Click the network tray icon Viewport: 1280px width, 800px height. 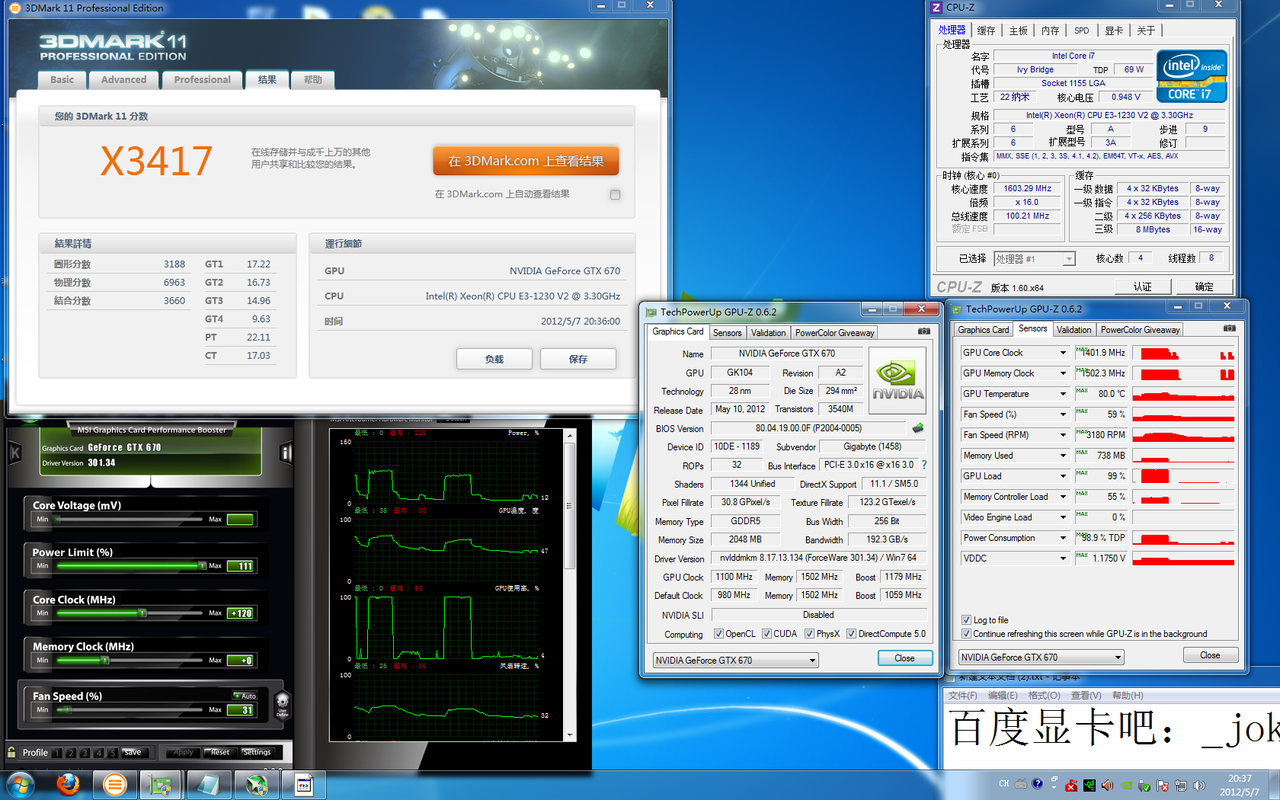tap(1181, 785)
